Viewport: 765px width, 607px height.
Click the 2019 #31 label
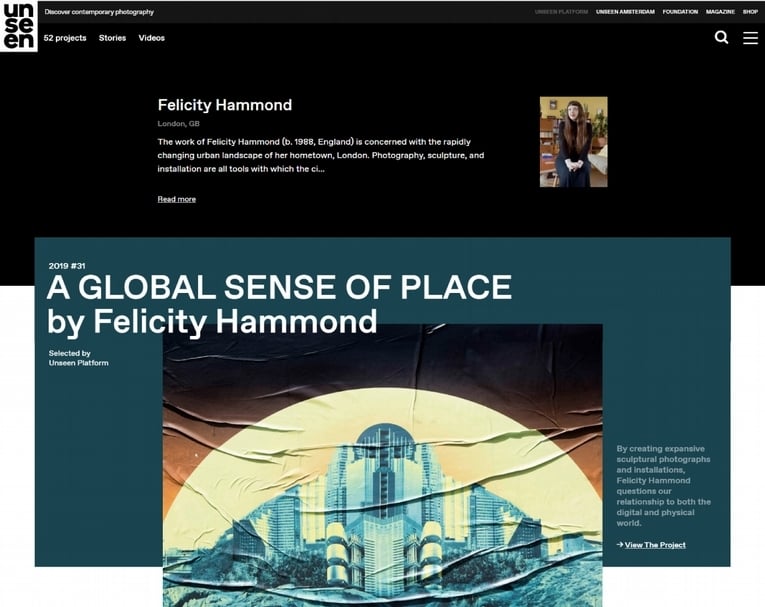pos(67,266)
